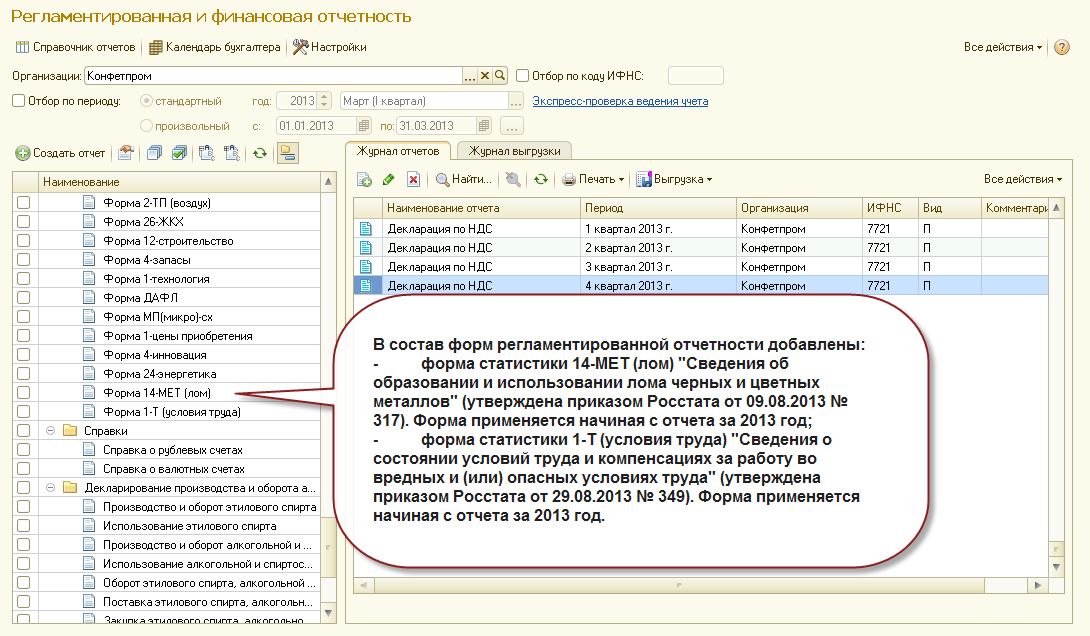Click the check-all icon in the left toolbar
Screen dimensions: 1090x636
click(179, 153)
